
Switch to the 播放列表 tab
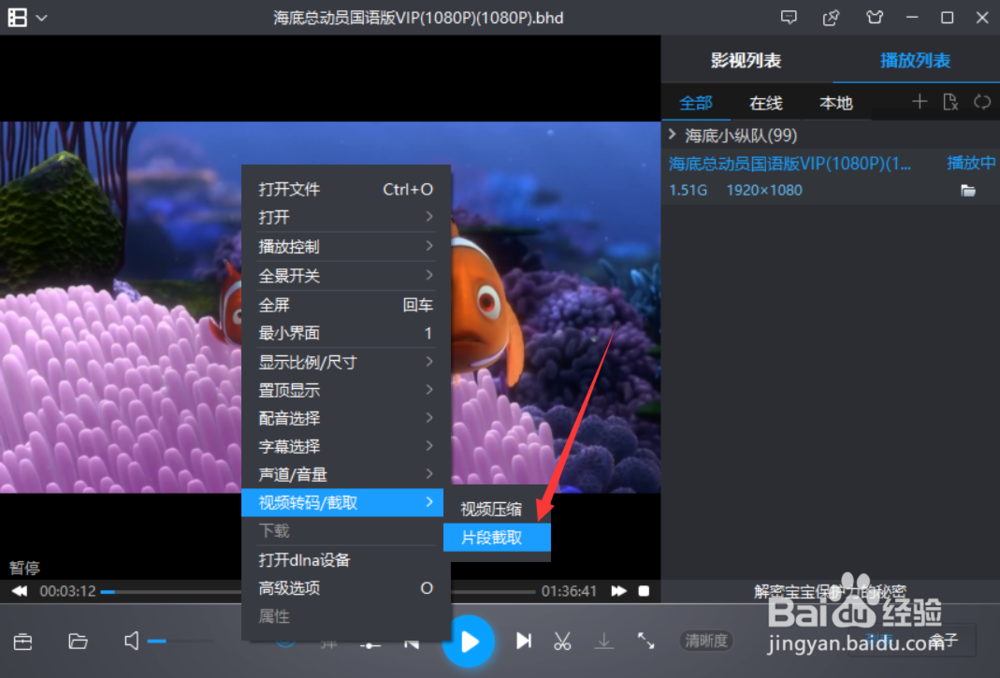915,61
